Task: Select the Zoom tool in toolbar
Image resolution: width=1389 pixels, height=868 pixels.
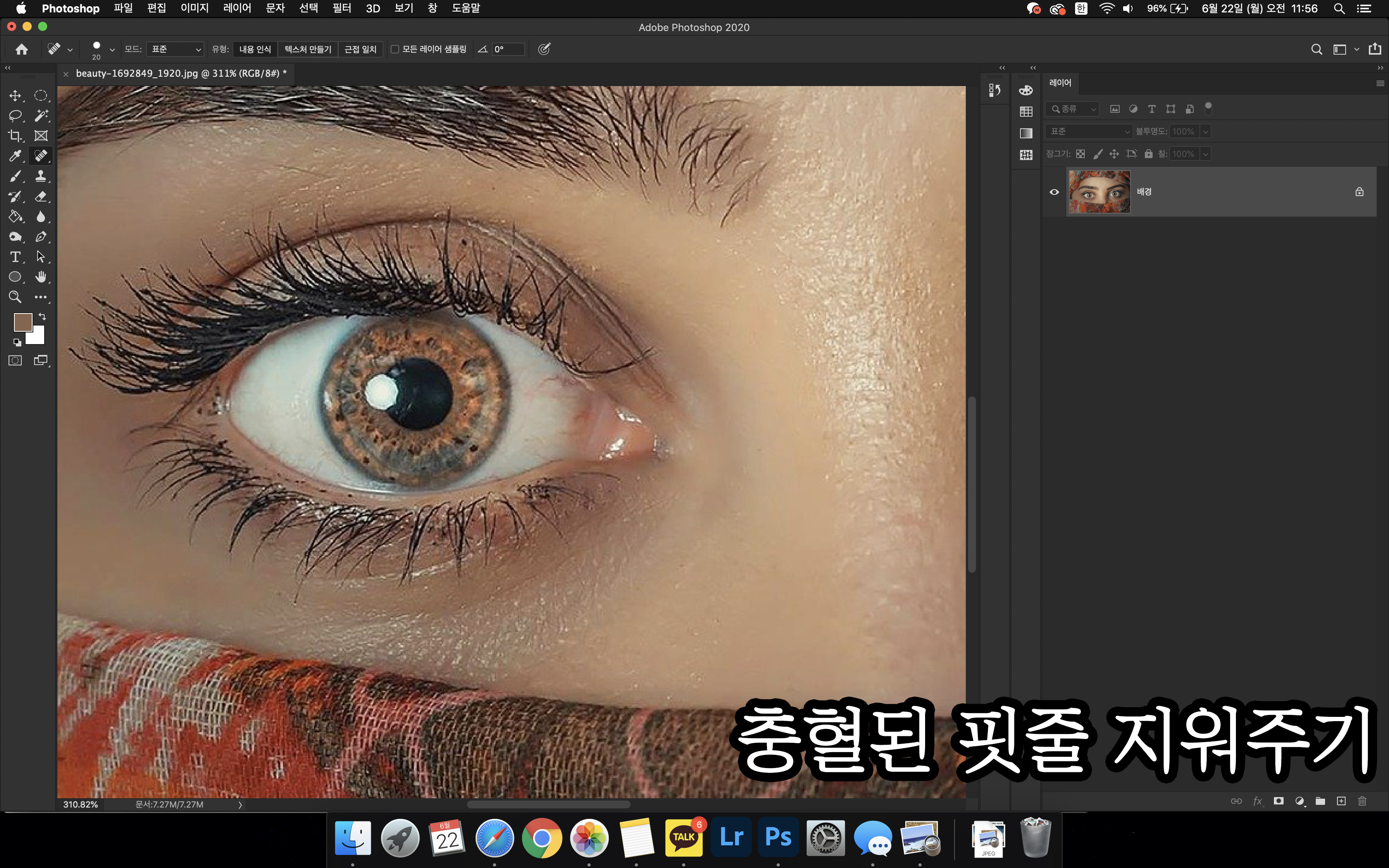Action: click(x=15, y=297)
